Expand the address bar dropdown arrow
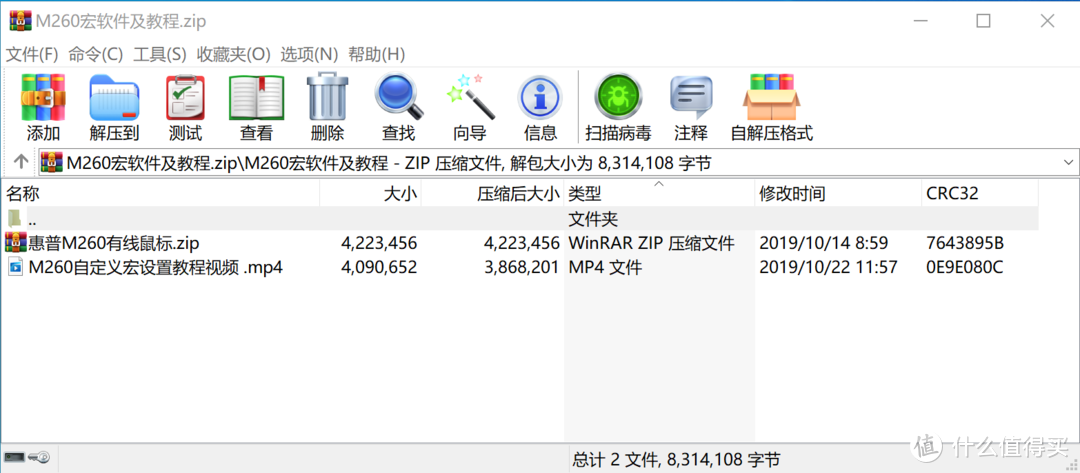This screenshot has height=473, width=1080. pos(1068,162)
